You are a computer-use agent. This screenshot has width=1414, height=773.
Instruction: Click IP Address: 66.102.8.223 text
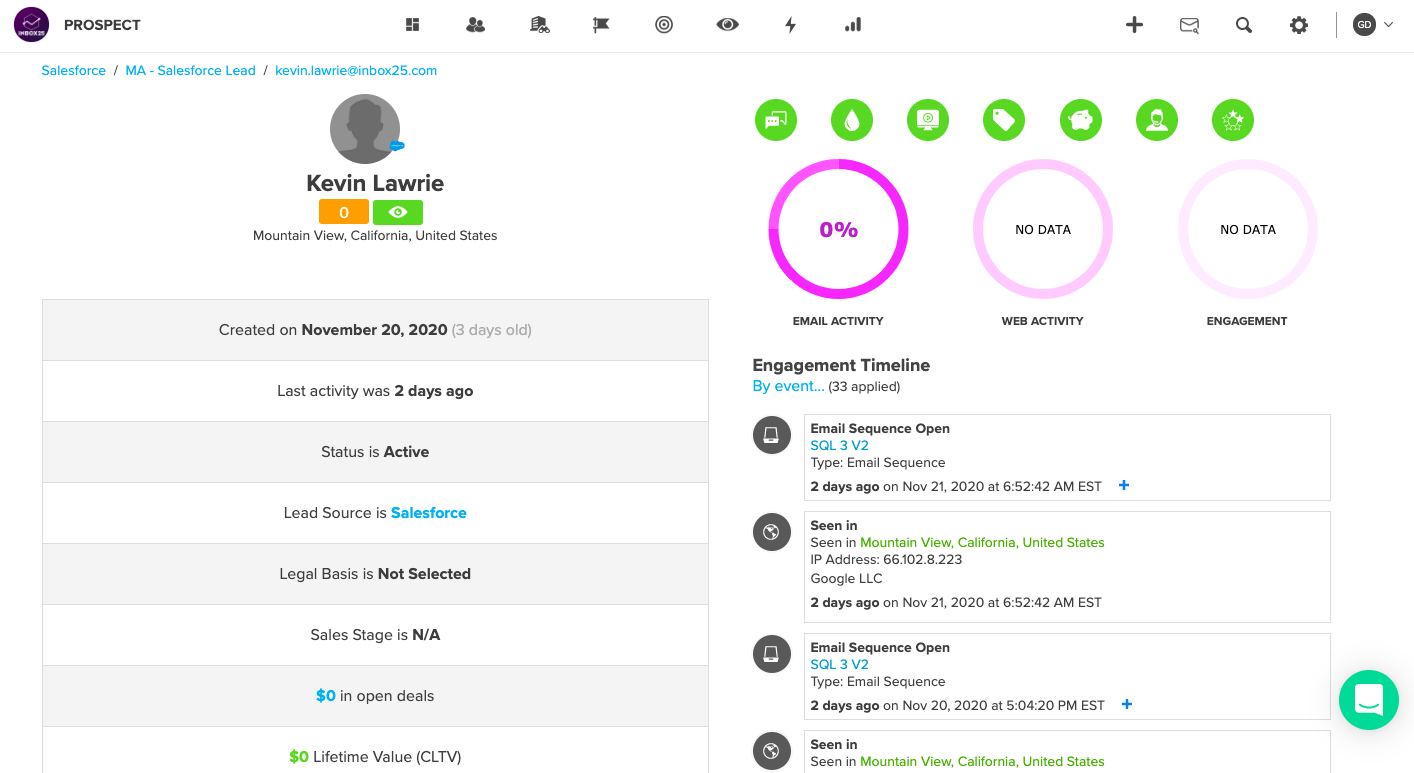[x=886, y=560]
